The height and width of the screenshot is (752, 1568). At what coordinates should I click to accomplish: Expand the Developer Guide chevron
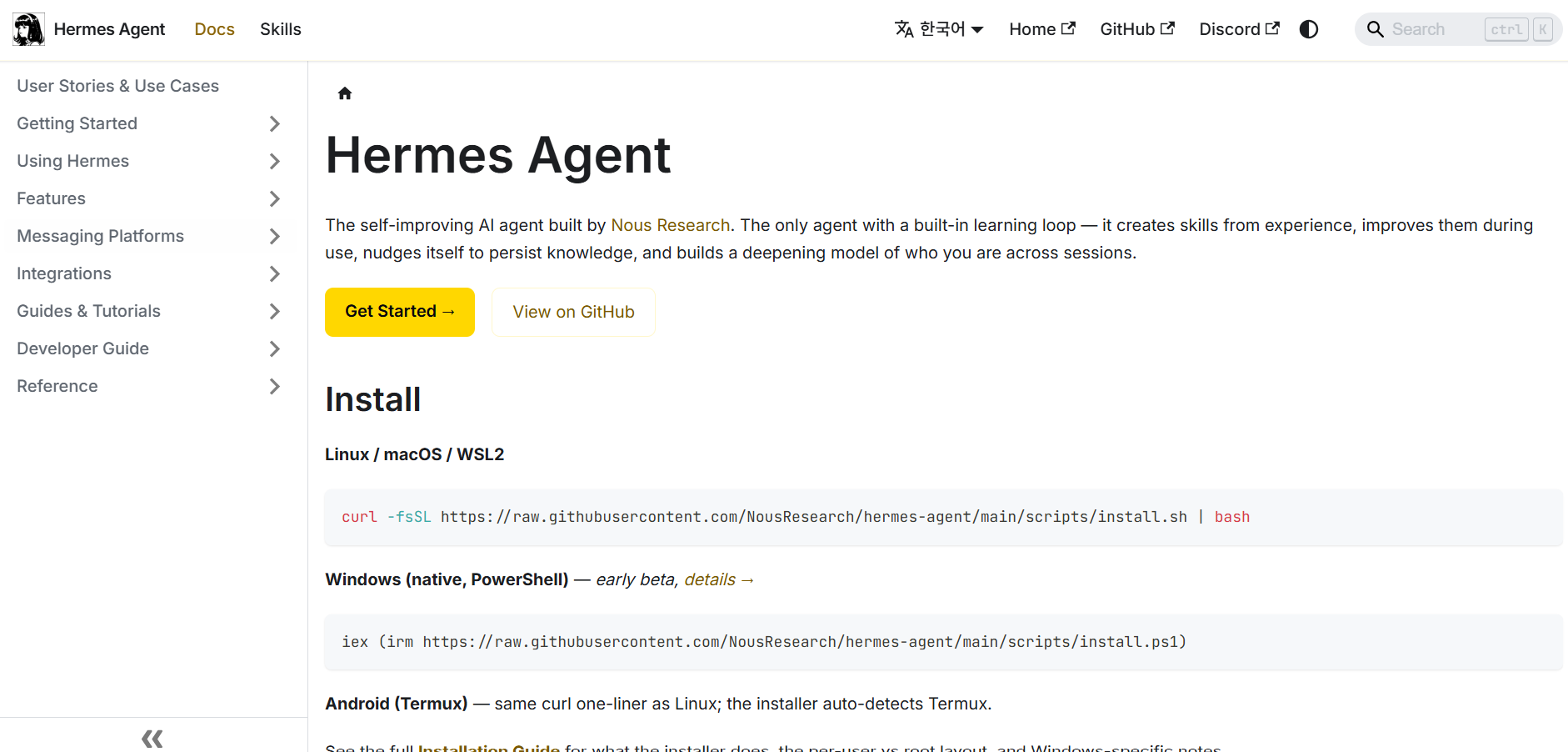(275, 348)
